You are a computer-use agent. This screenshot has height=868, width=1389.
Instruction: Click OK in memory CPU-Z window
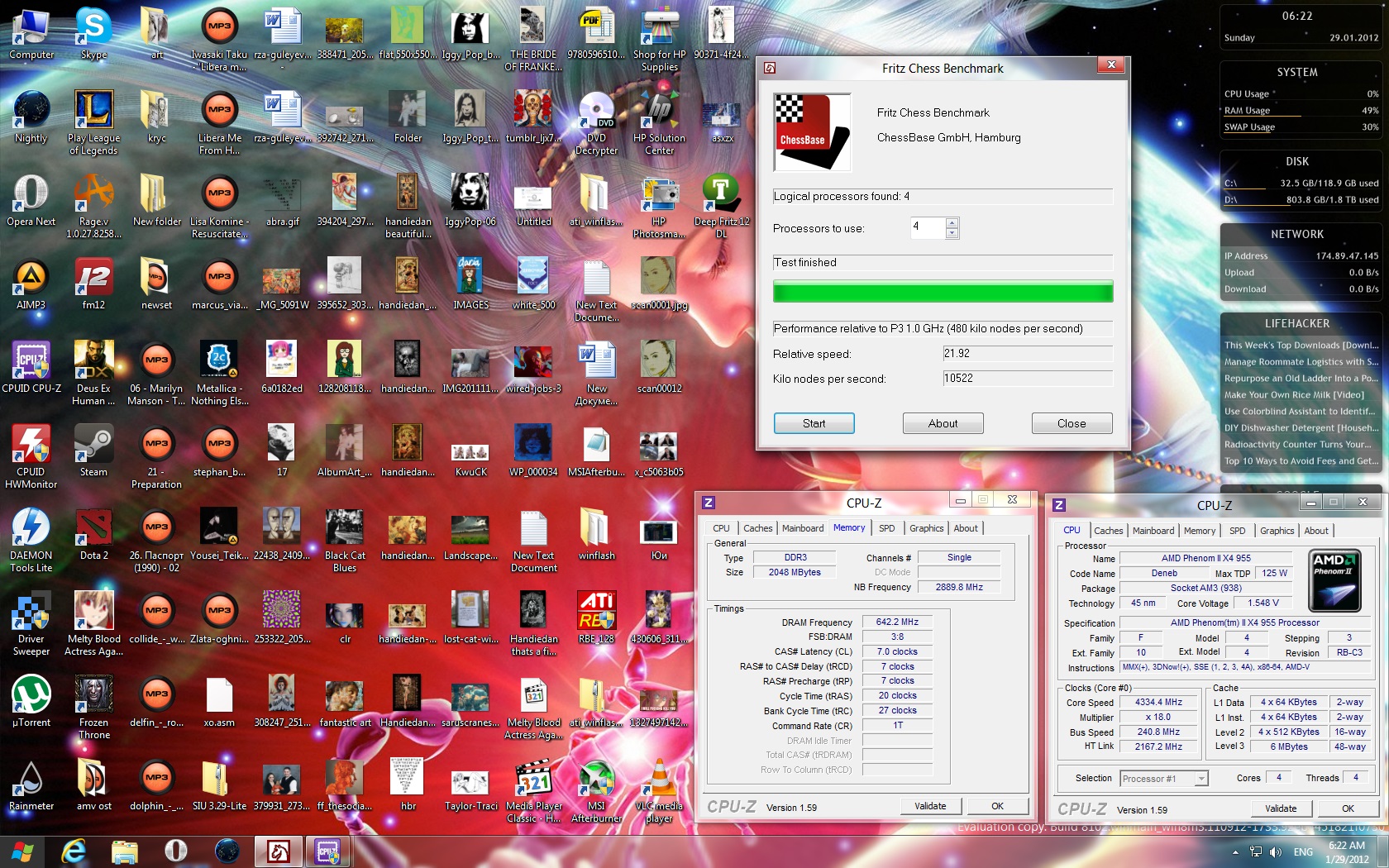click(x=997, y=806)
